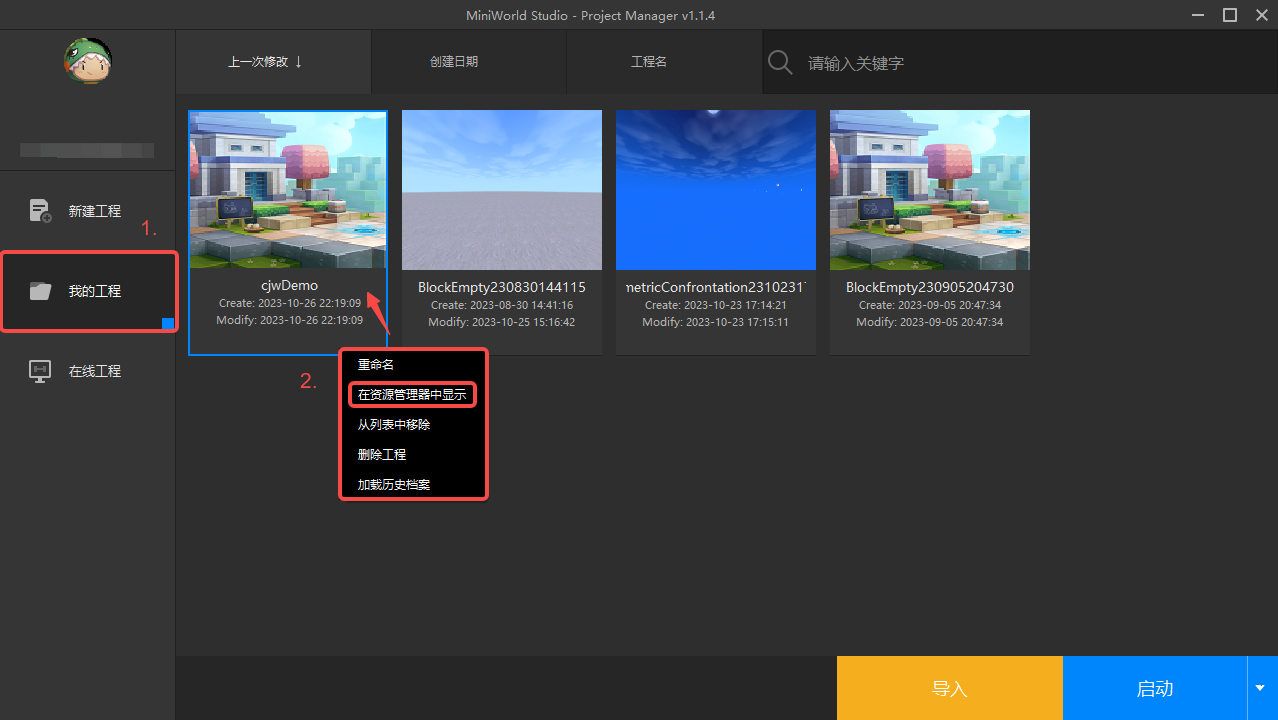Viewport: 1278px width, 720px height.
Task: Open 在线工程 in the sidebar
Action: tap(88, 371)
